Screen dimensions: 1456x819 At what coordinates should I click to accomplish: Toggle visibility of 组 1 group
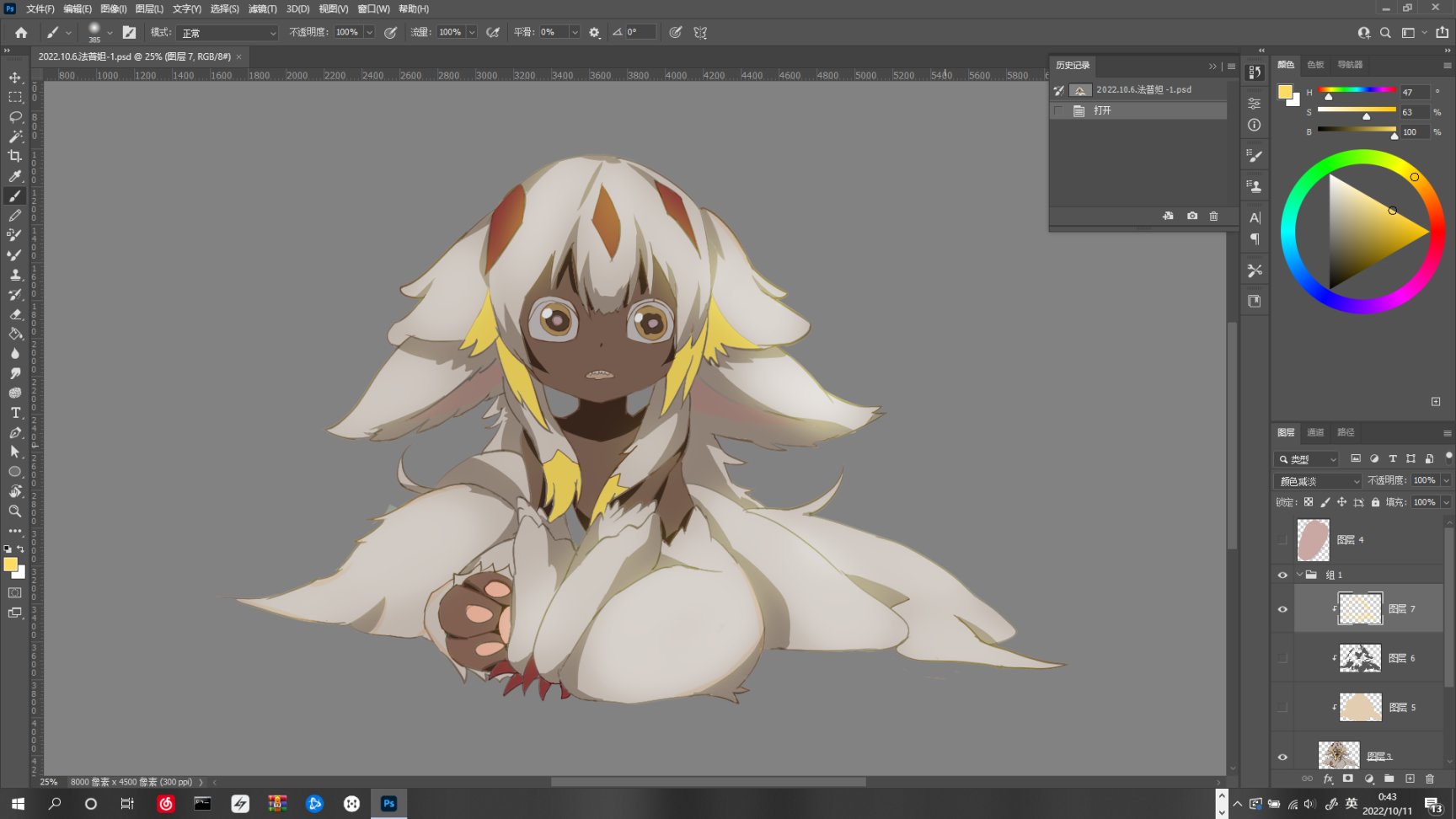(x=1282, y=575)
